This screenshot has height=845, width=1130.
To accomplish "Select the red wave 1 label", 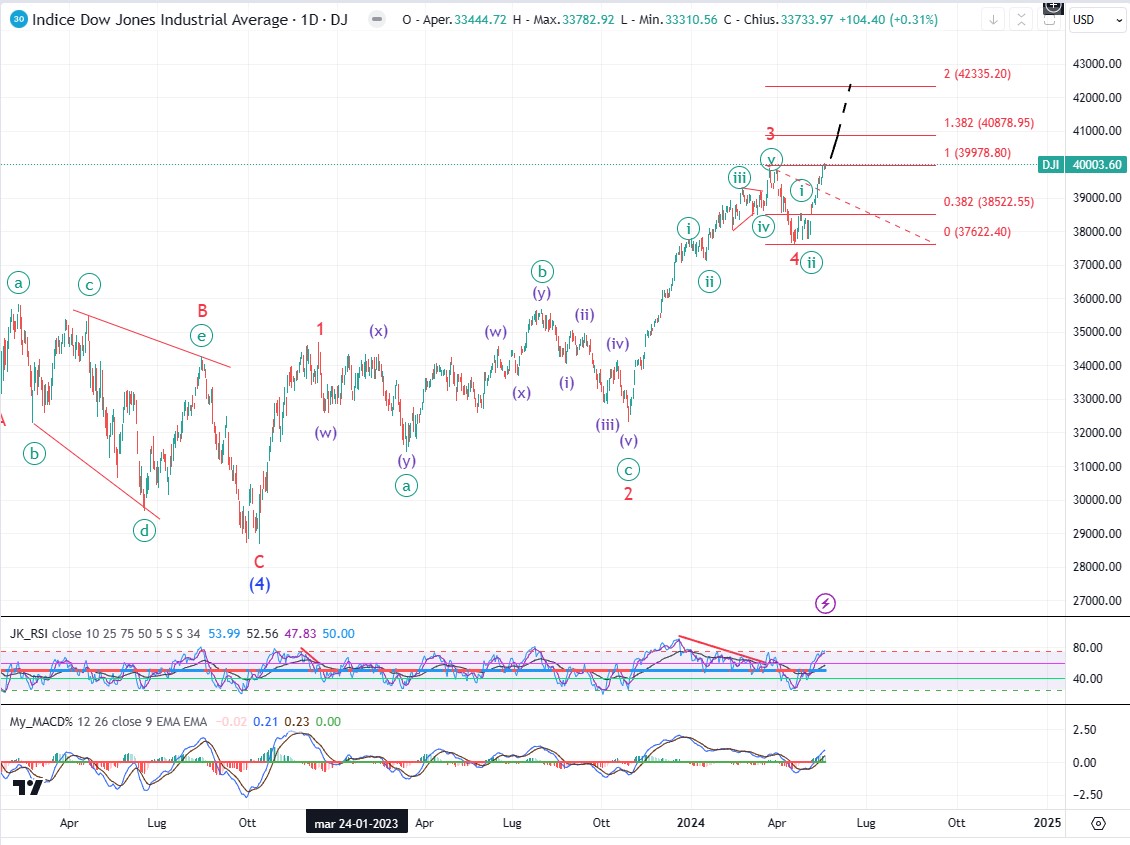I will tap(320, 329).
